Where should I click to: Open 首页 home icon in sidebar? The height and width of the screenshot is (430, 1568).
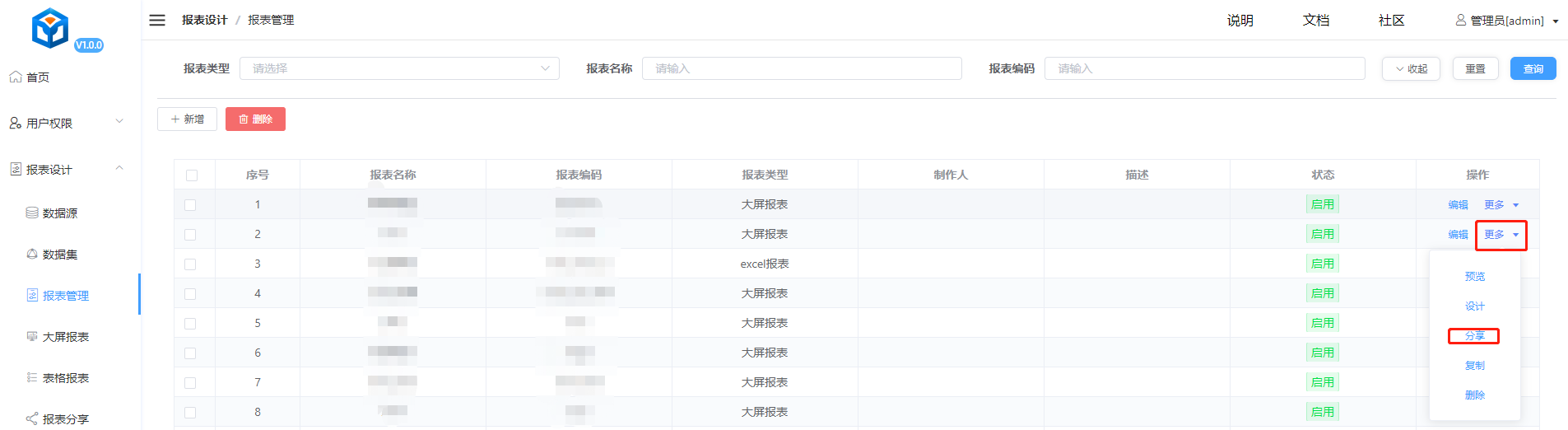click(x=16, y=77)
